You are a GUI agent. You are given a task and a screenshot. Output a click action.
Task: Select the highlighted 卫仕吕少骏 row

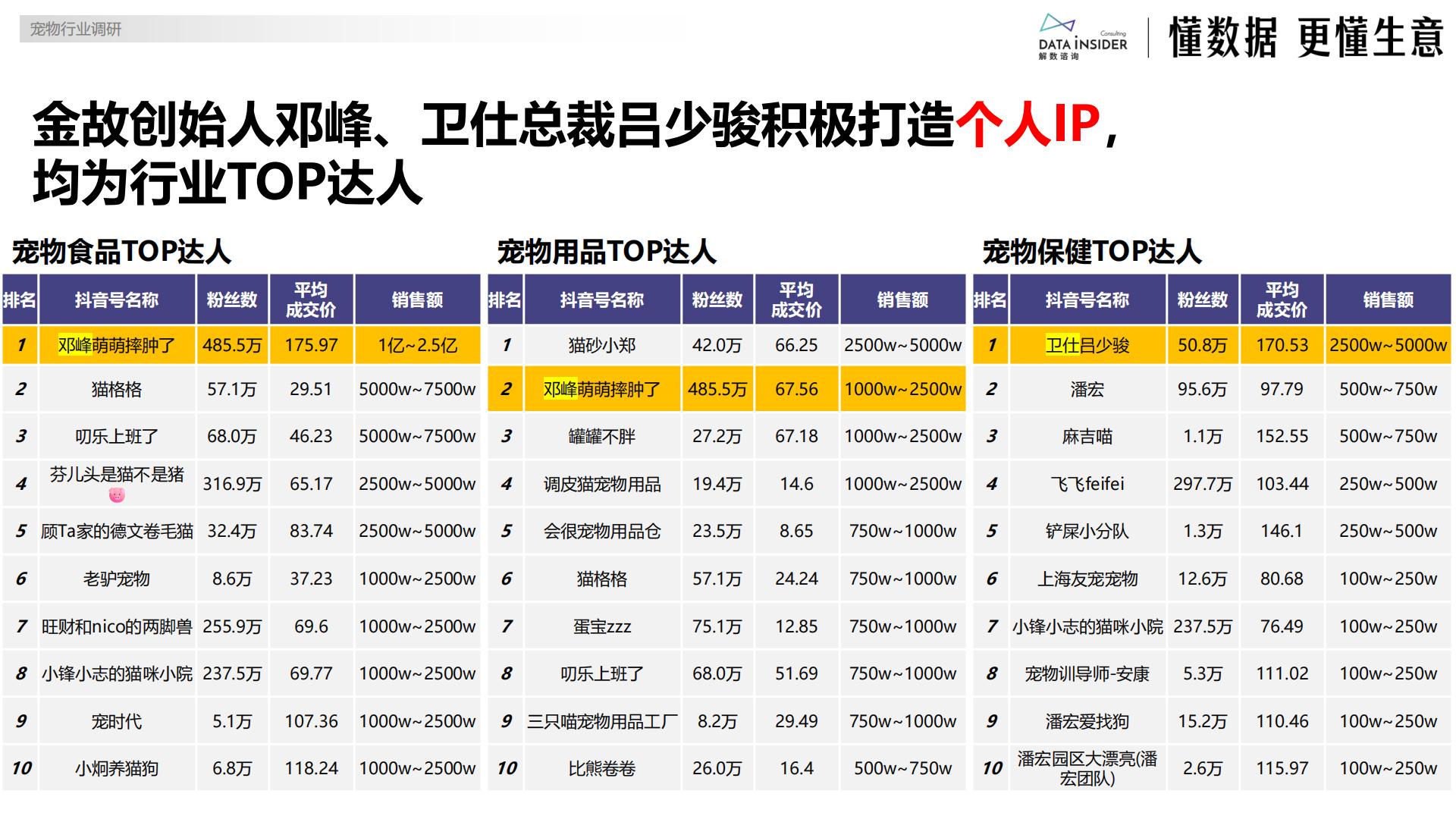1090,345
